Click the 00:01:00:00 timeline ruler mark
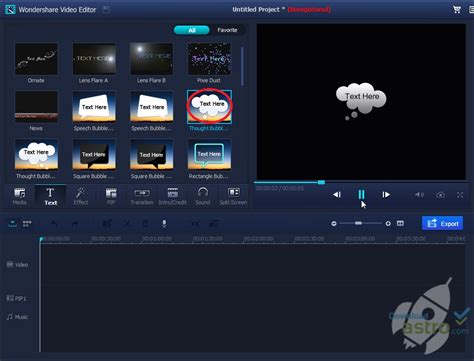This screenshot has width=474, height=361. (x=157, y=239)
